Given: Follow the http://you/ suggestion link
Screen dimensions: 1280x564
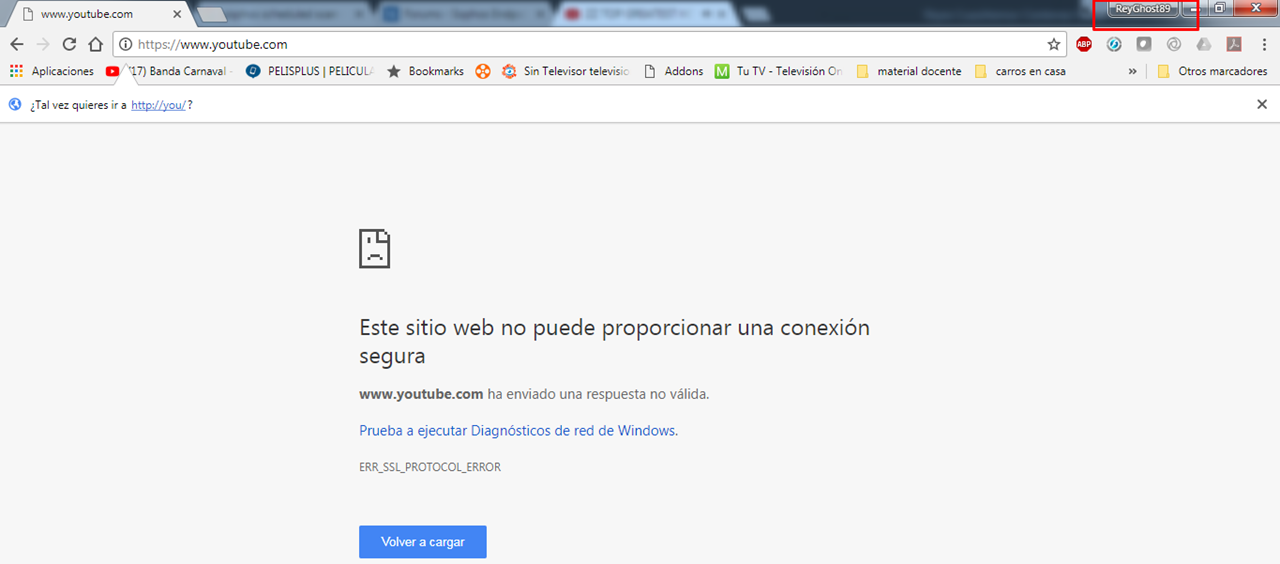Looking at the screenshot, I should 158,104.
